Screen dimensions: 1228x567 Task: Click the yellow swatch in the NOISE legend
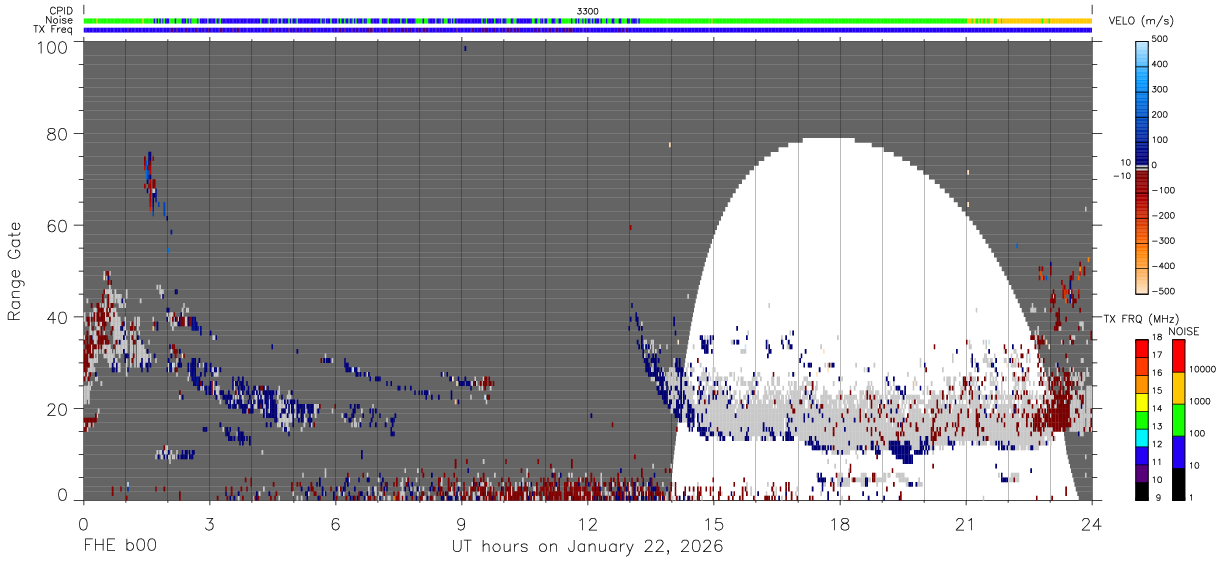(1177, 389)
